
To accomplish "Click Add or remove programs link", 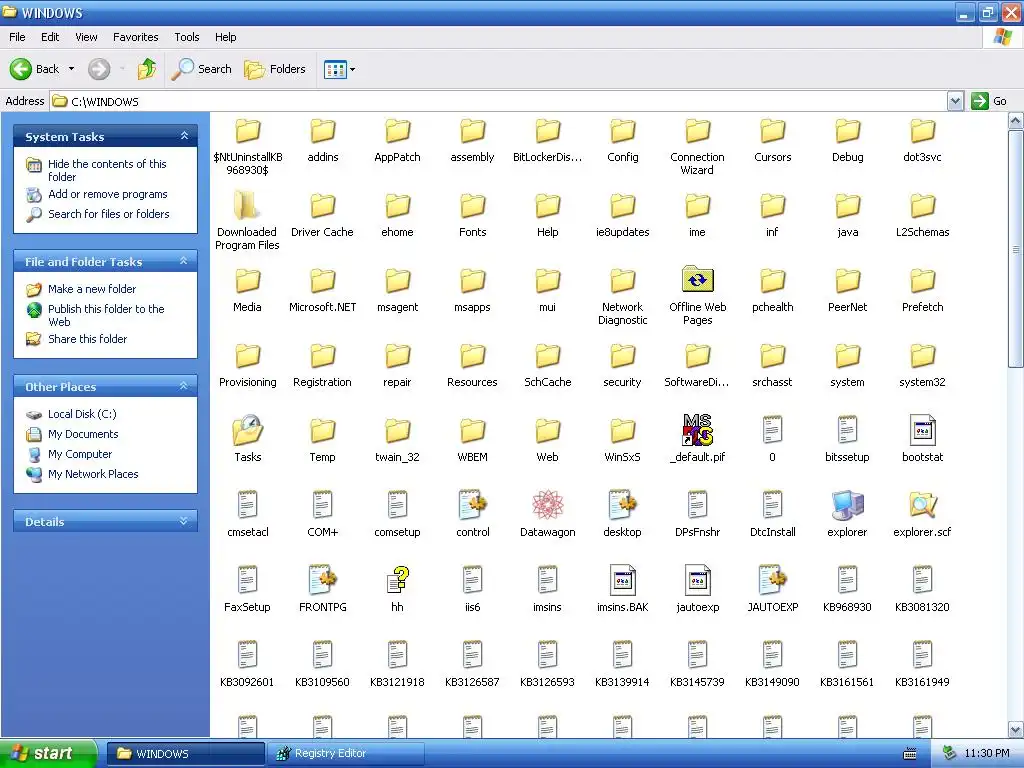I will tap(108, 194).
